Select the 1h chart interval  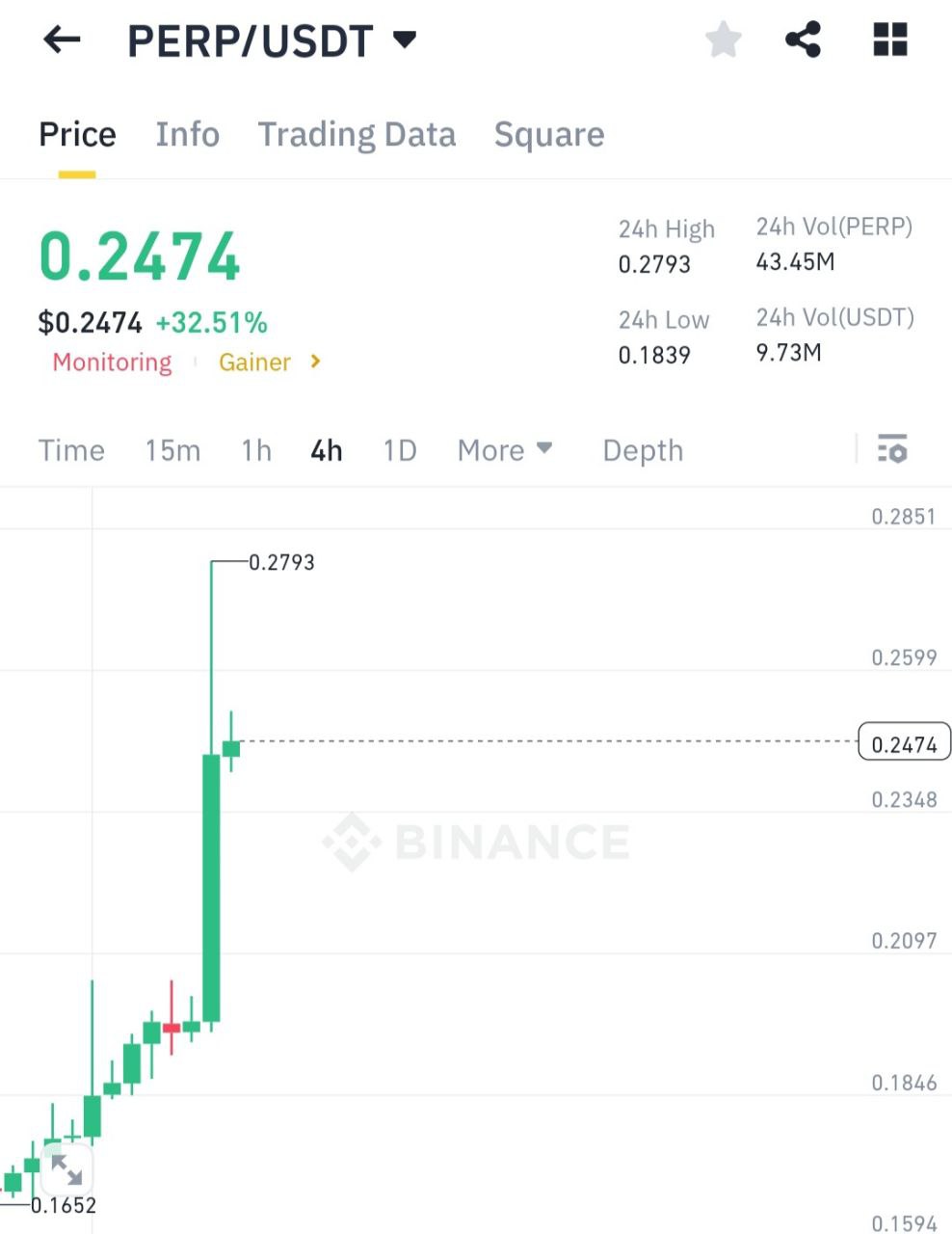[x=256, y=450]
